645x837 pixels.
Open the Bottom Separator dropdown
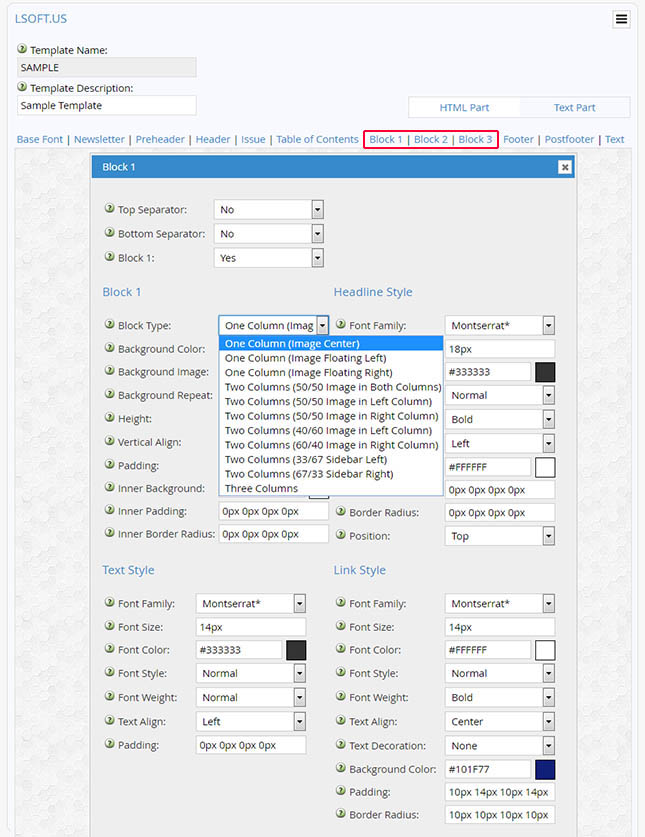[269, 233]
